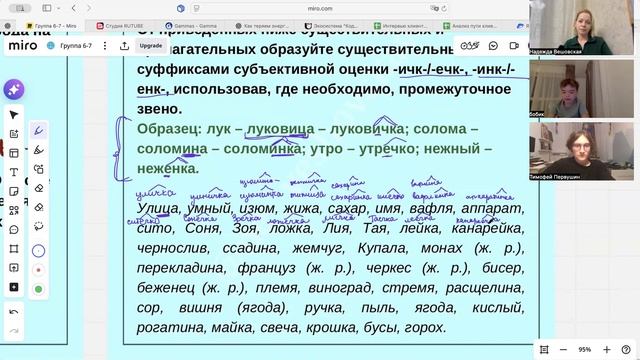The height and width of the screenshot is (360, 640).
Task: Go forward with the browser forward arrow
Action: point(89,8)
